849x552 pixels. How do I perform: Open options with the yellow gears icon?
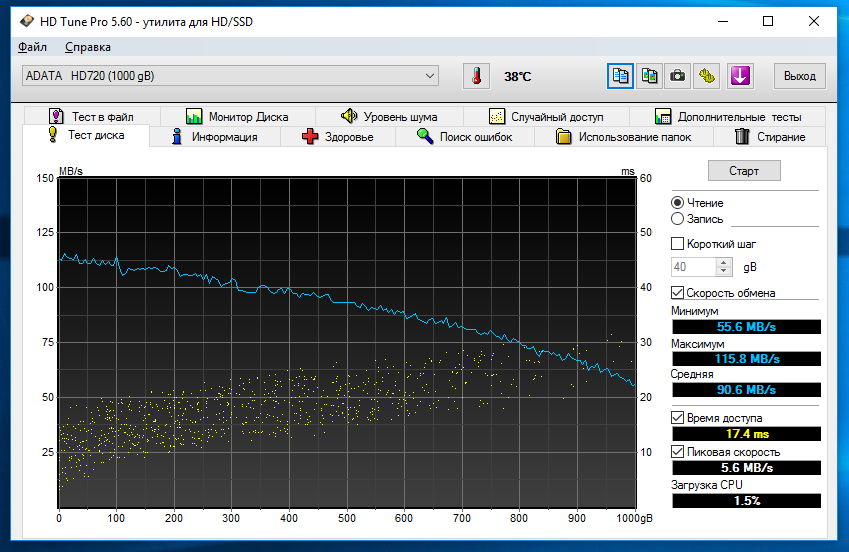click(708, 76)
